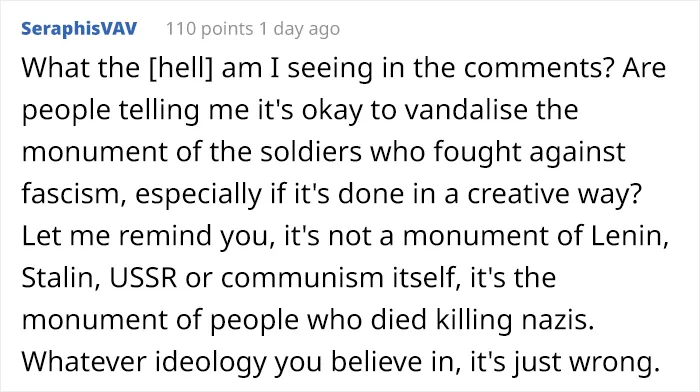Viewport: 700px width, 392px height.
Task: Click the acronym USSR in the comment
Action: click(x=143, y=278)
